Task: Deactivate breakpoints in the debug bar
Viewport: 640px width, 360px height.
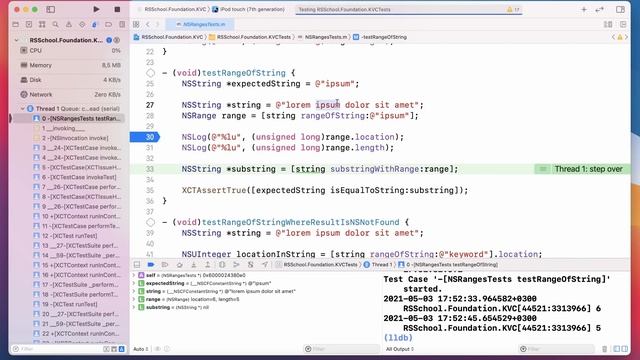Action: 151,264
